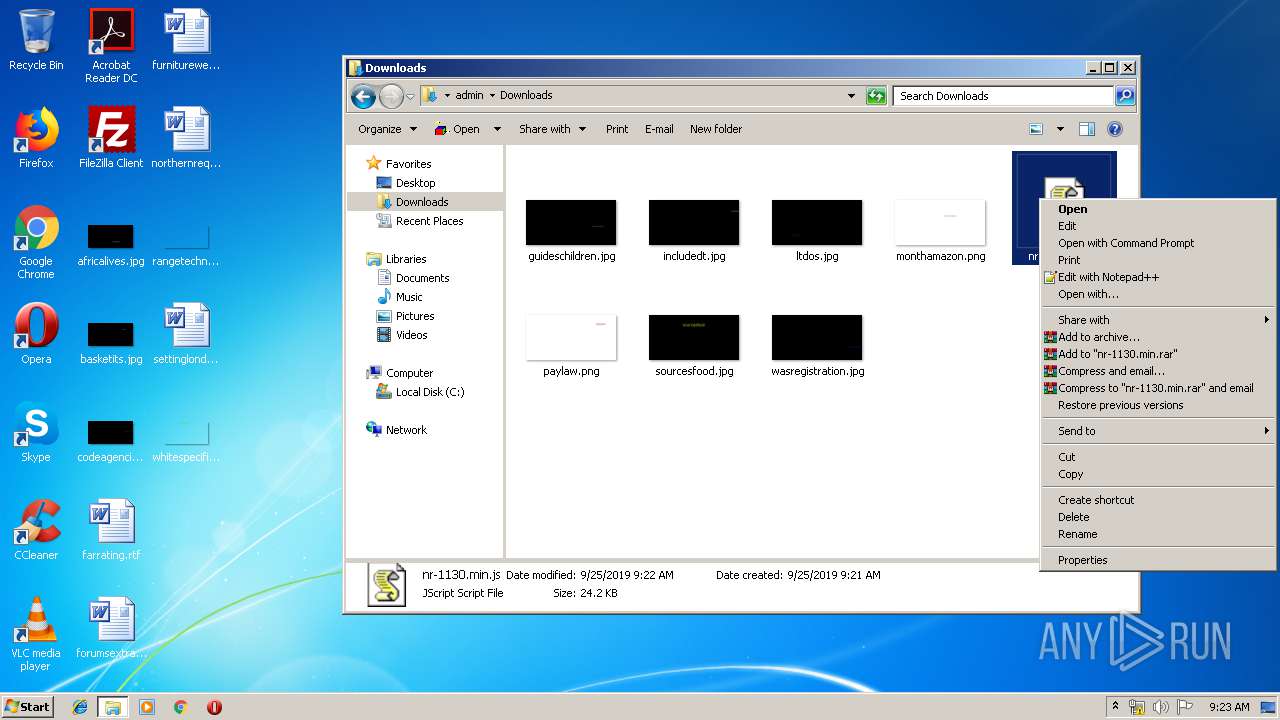This screenshot has width=1280, height=720.
Task: Open Explorer help question-mark icon
Action: click(x=1115, y=129)
